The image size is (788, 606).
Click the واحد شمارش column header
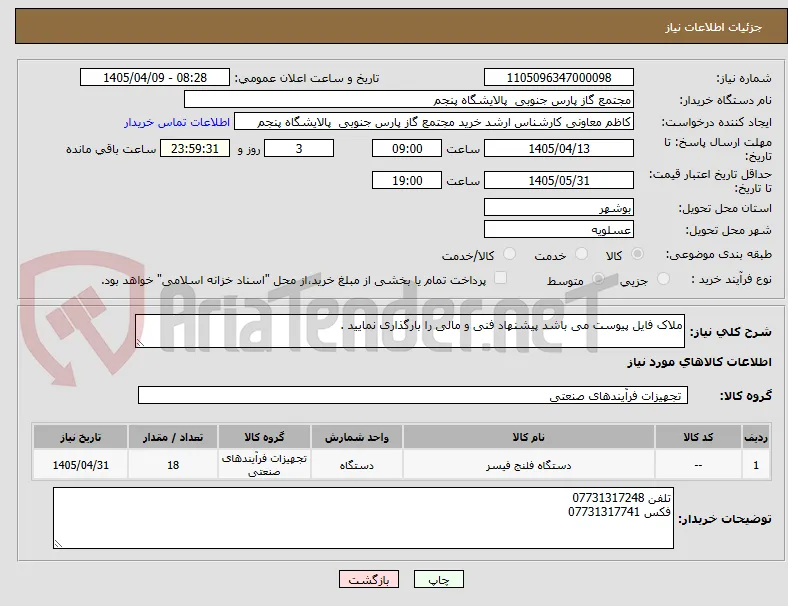tap(357, 437)
